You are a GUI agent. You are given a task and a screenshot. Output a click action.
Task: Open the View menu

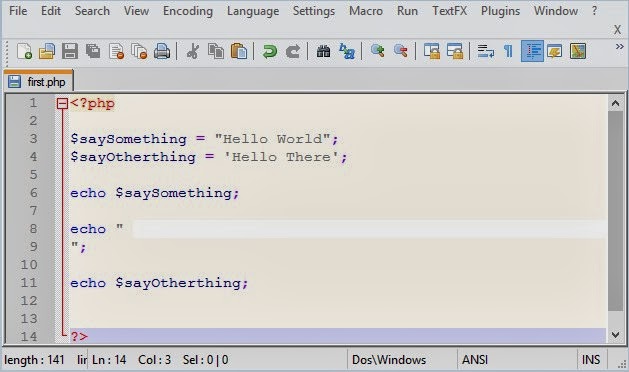(136, 11)
